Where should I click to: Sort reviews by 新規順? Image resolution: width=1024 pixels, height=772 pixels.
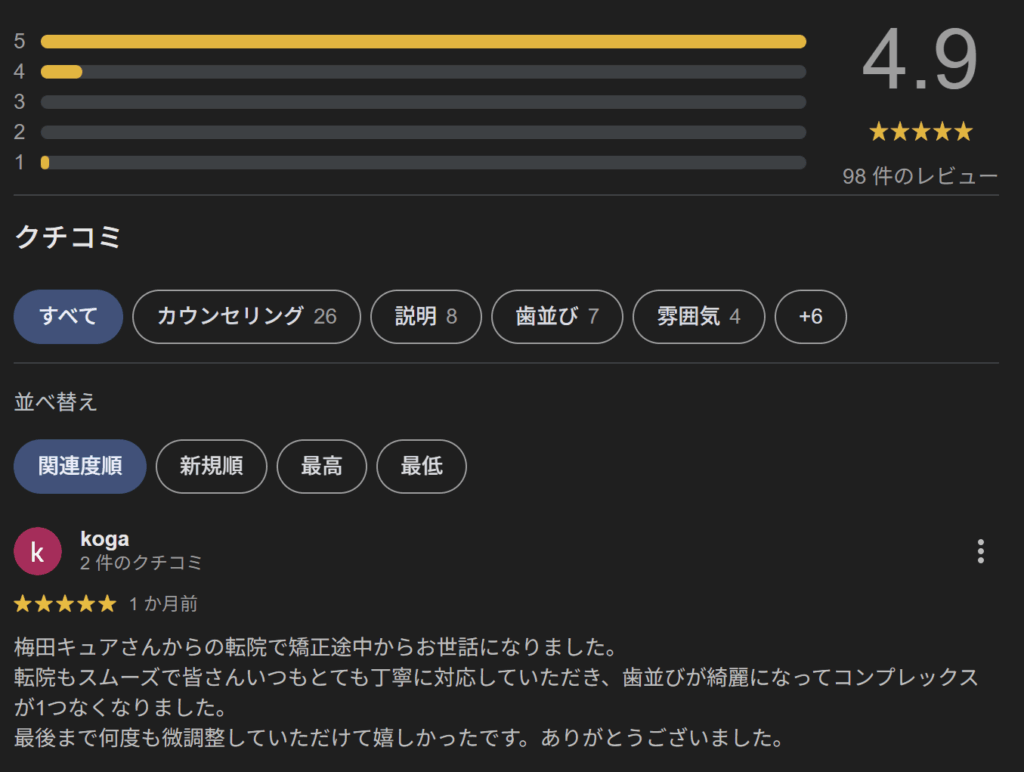(x=211, y=466)
